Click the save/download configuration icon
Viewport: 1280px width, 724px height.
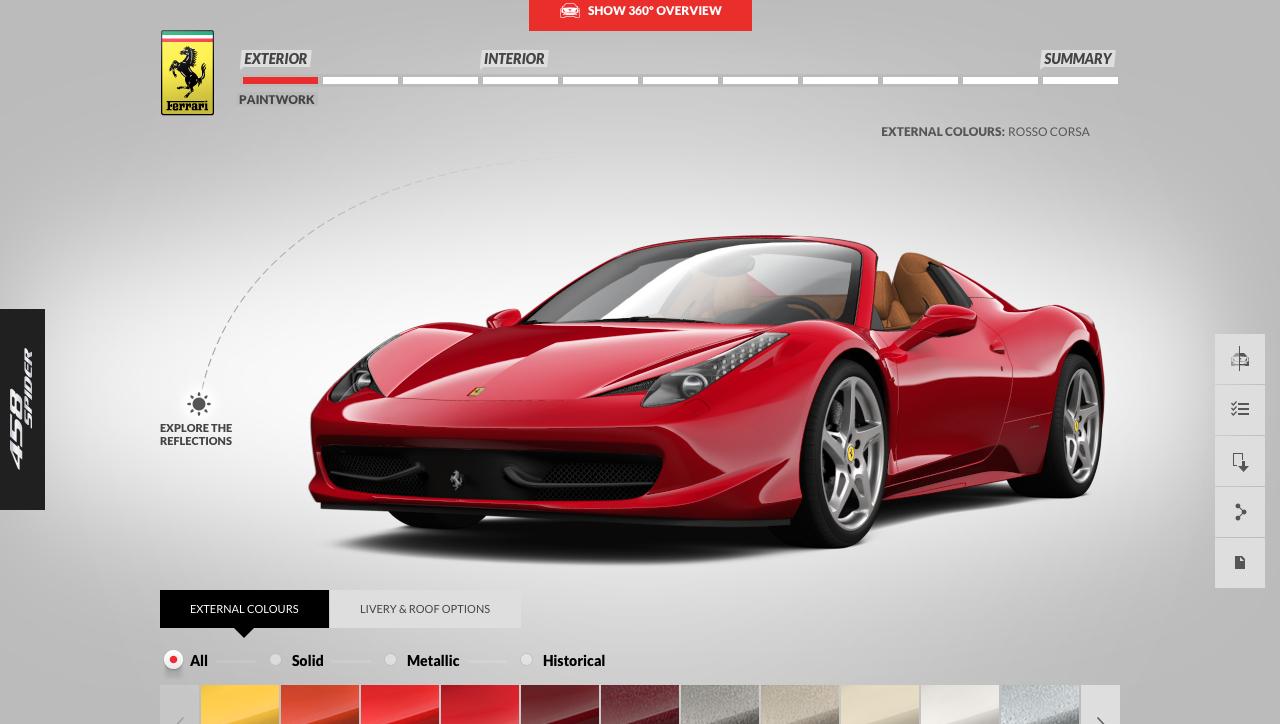tap(1240, 461)
